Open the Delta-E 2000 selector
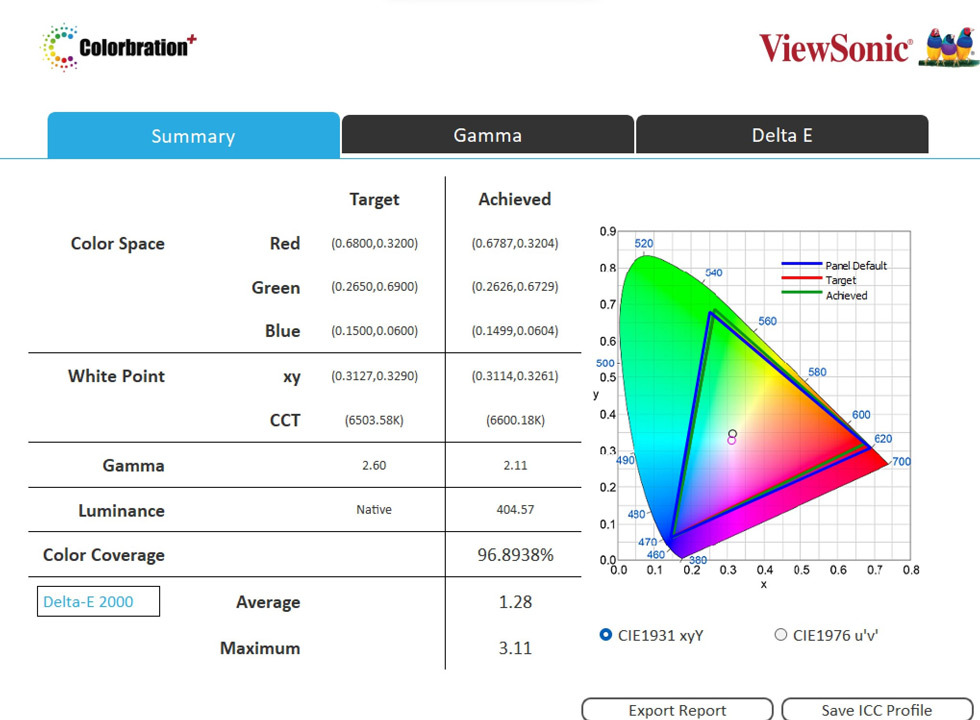The image size is (980, 720). click(x=98, y=601)
